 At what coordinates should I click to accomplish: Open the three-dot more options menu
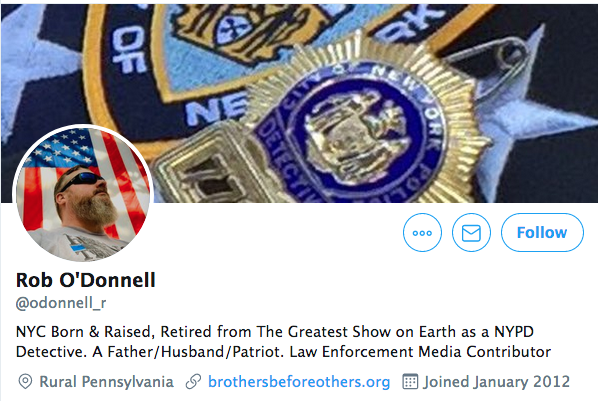[422, 232]
